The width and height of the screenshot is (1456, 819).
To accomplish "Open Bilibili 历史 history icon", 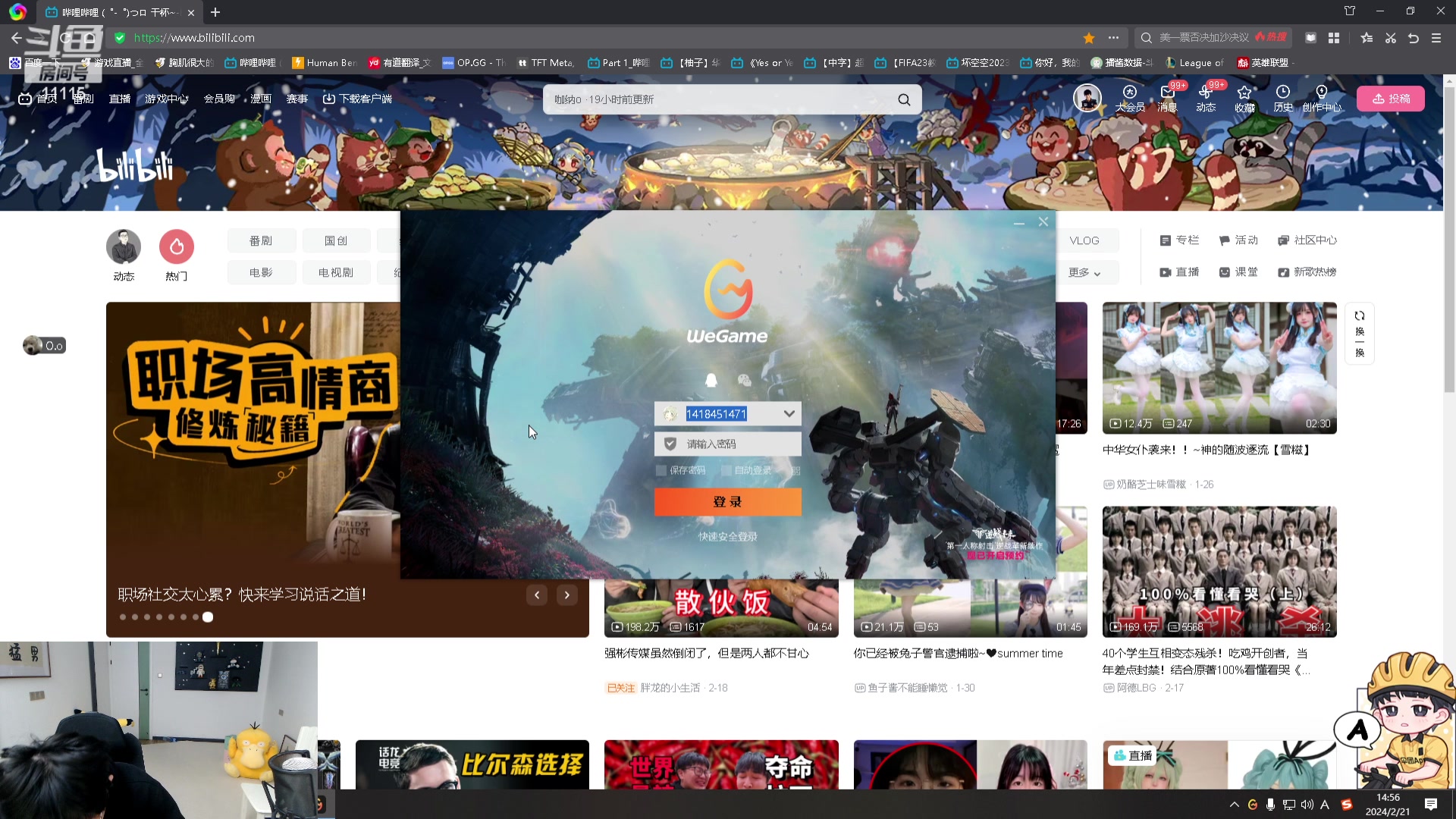I will tap(1283, 99).
